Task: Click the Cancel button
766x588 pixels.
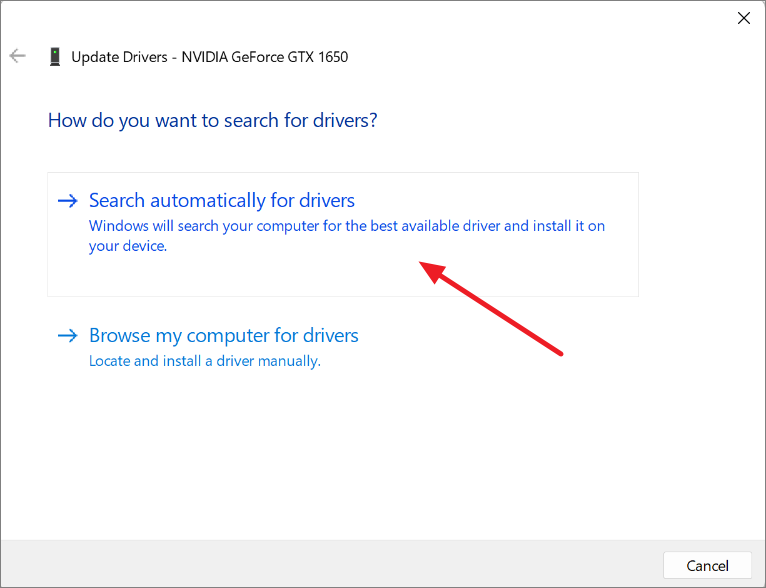Action: (x=707, y=565)
